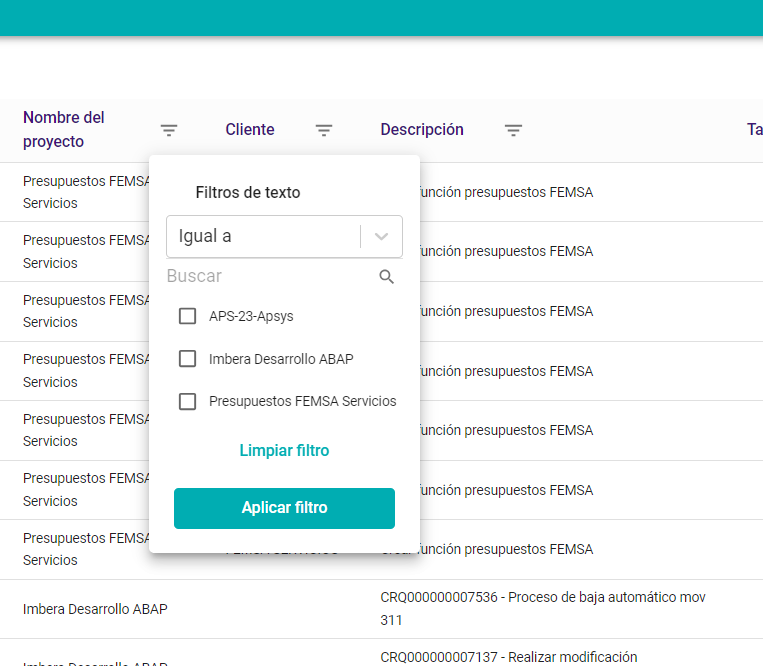This screenshot has height=666, width=763.
Task: Click the Limpiar filtro link
Action: 284,451
